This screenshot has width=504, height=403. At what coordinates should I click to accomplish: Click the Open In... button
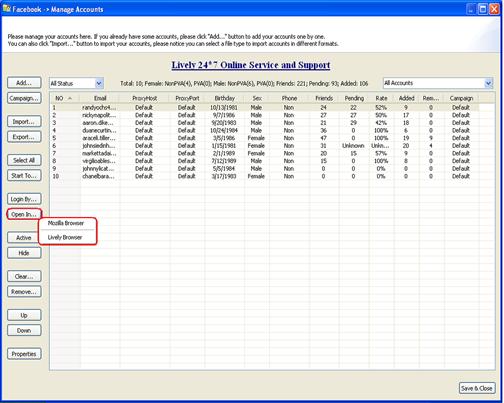pyautogui.click(x=24, y=214)
